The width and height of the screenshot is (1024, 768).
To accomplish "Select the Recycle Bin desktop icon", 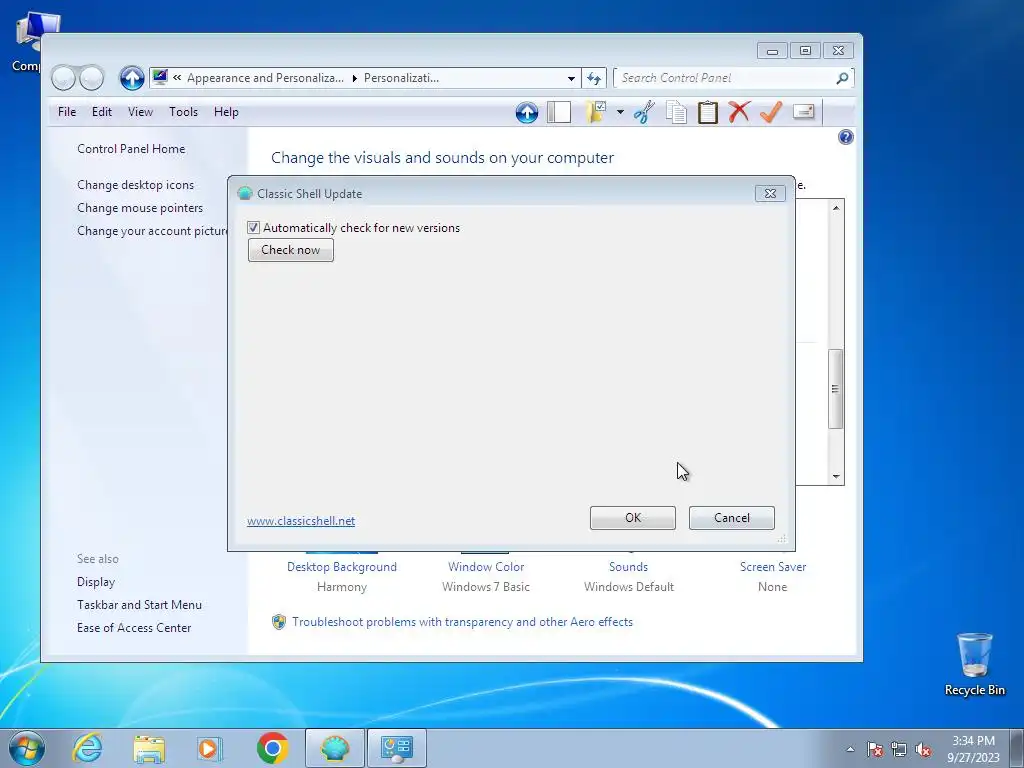I will pyautogui.click(x=974, y=664).
